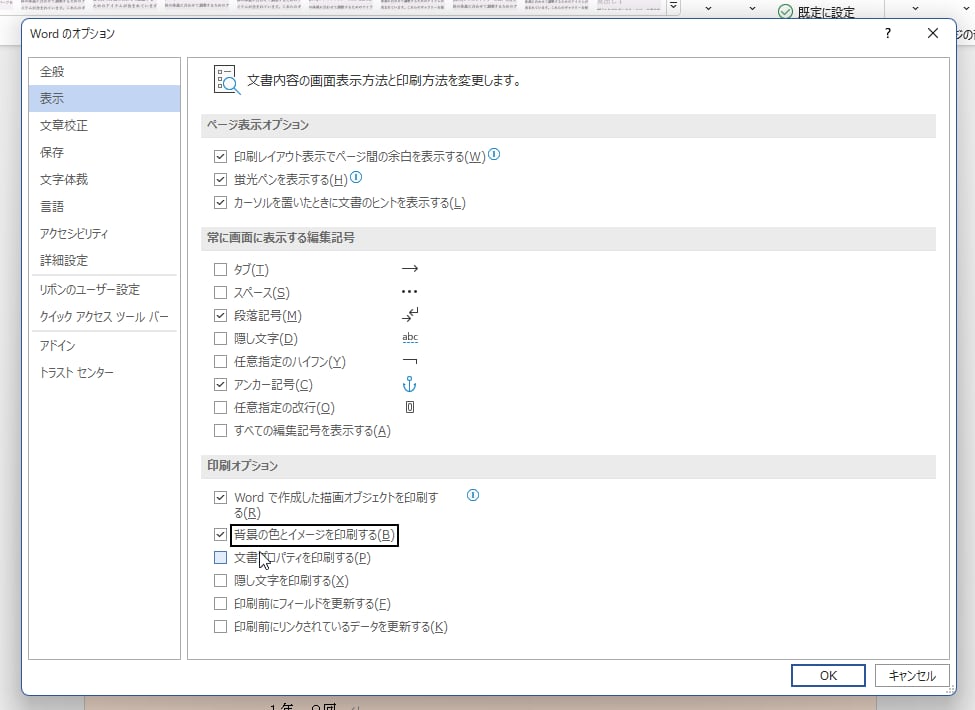Click the キャンセル button
975x710 pixels.
pyautogui.click(x=912, y=676)
